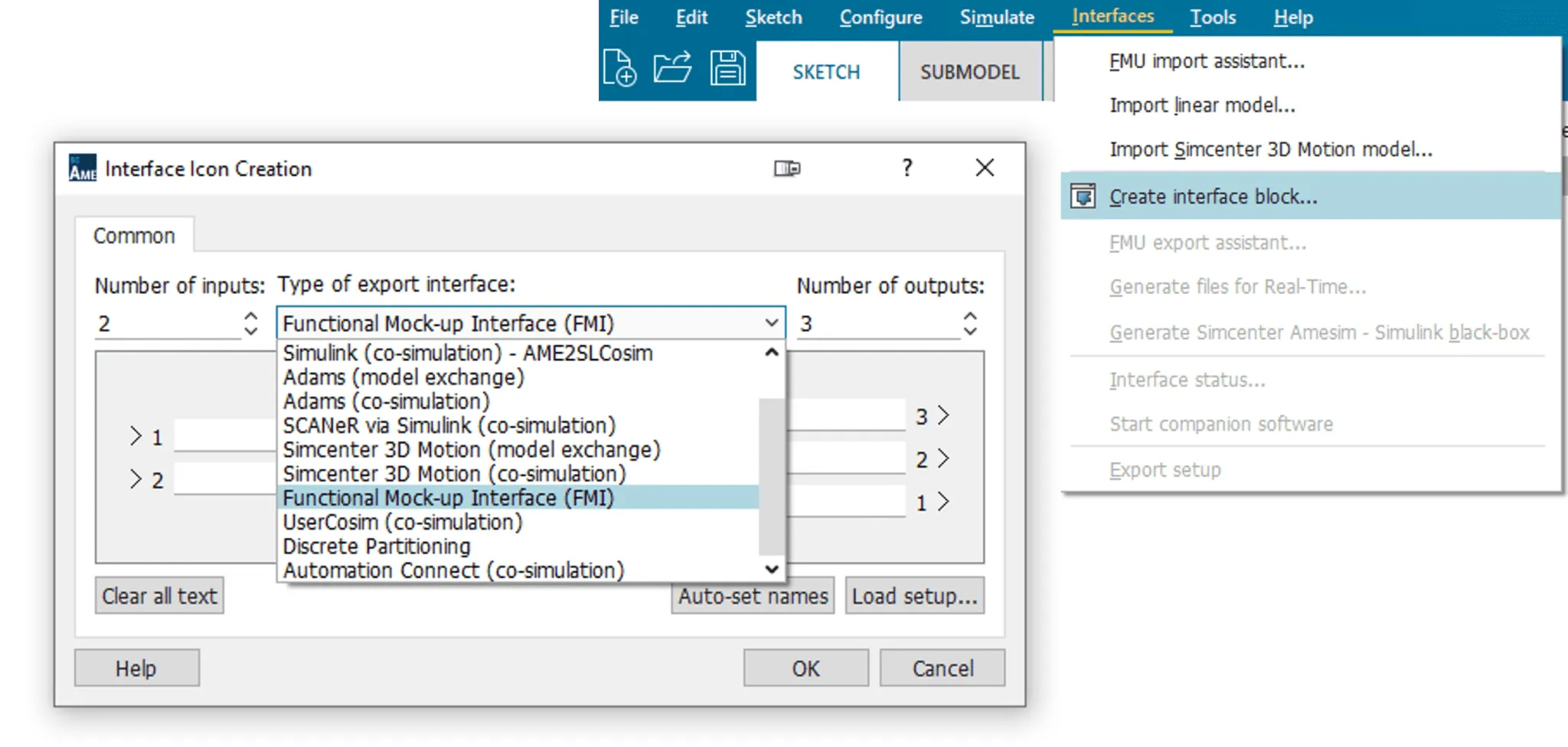Increase the Number of outputs stepper
This screenshot has height=747, width=1568.
970,315
